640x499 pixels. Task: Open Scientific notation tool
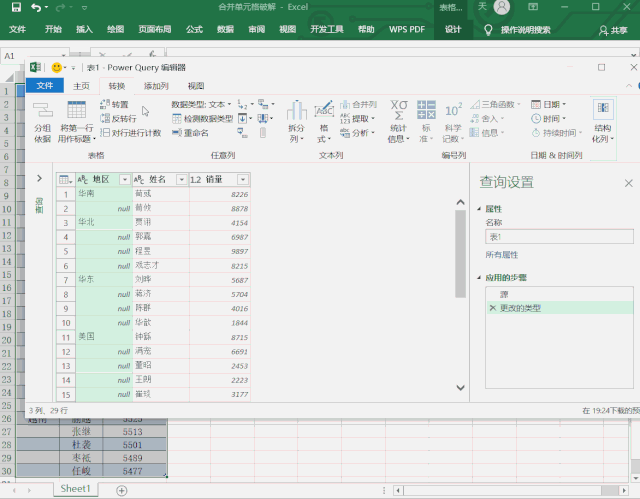tap(453, 121)
